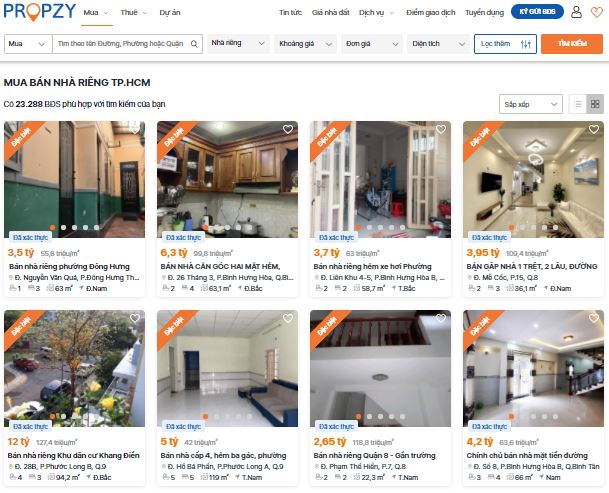Favorite the 2,65 tỷ listing heart

pyautogui.click(x=441, y=319)
